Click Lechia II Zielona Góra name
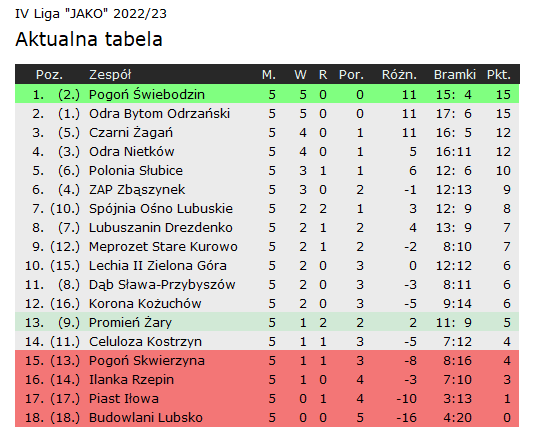Image resolution: width=534 pixels, height=434 pixels. [158, 266]
